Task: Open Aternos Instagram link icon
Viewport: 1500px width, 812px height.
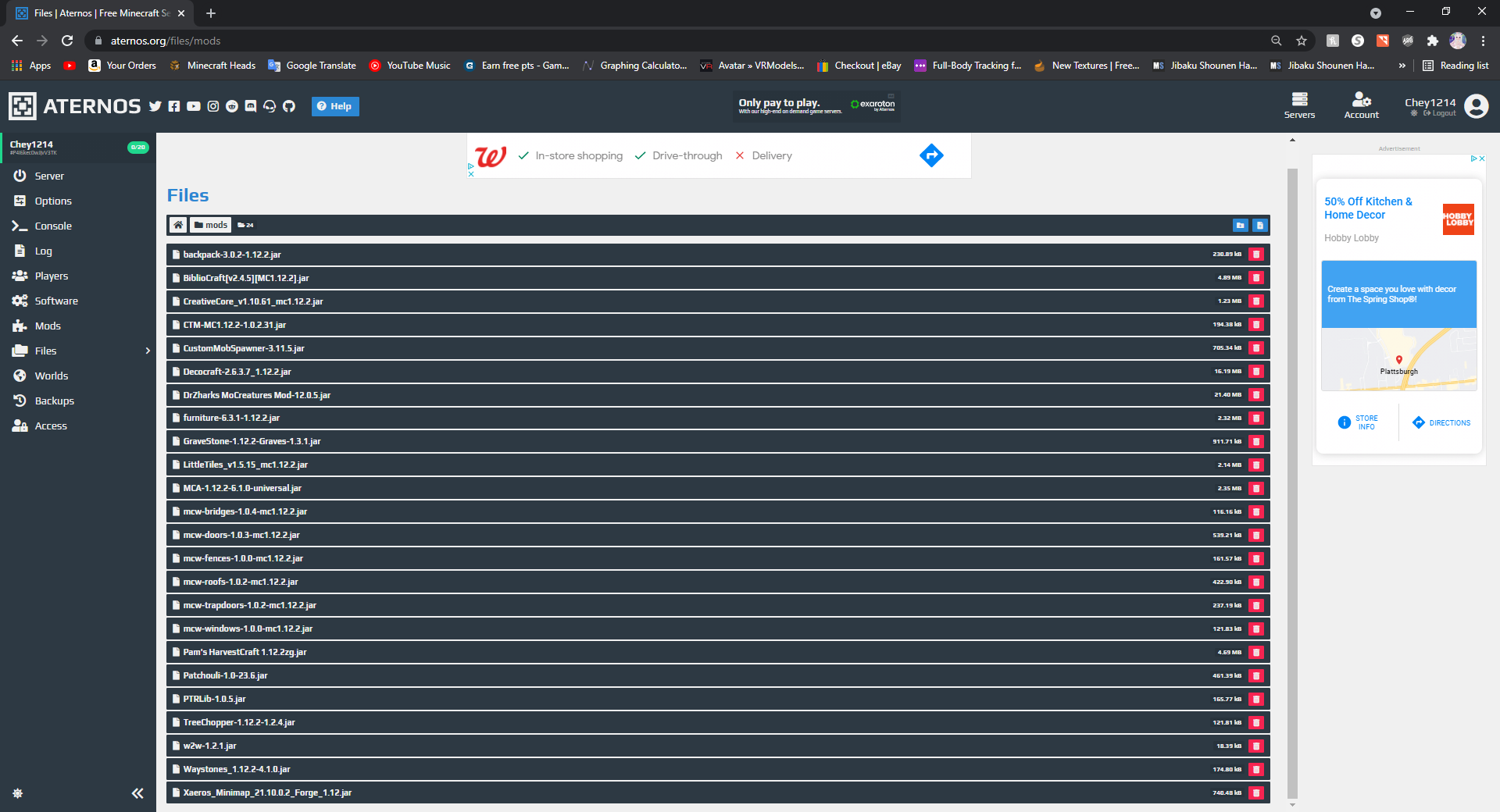Action: [x=213, y=106]
